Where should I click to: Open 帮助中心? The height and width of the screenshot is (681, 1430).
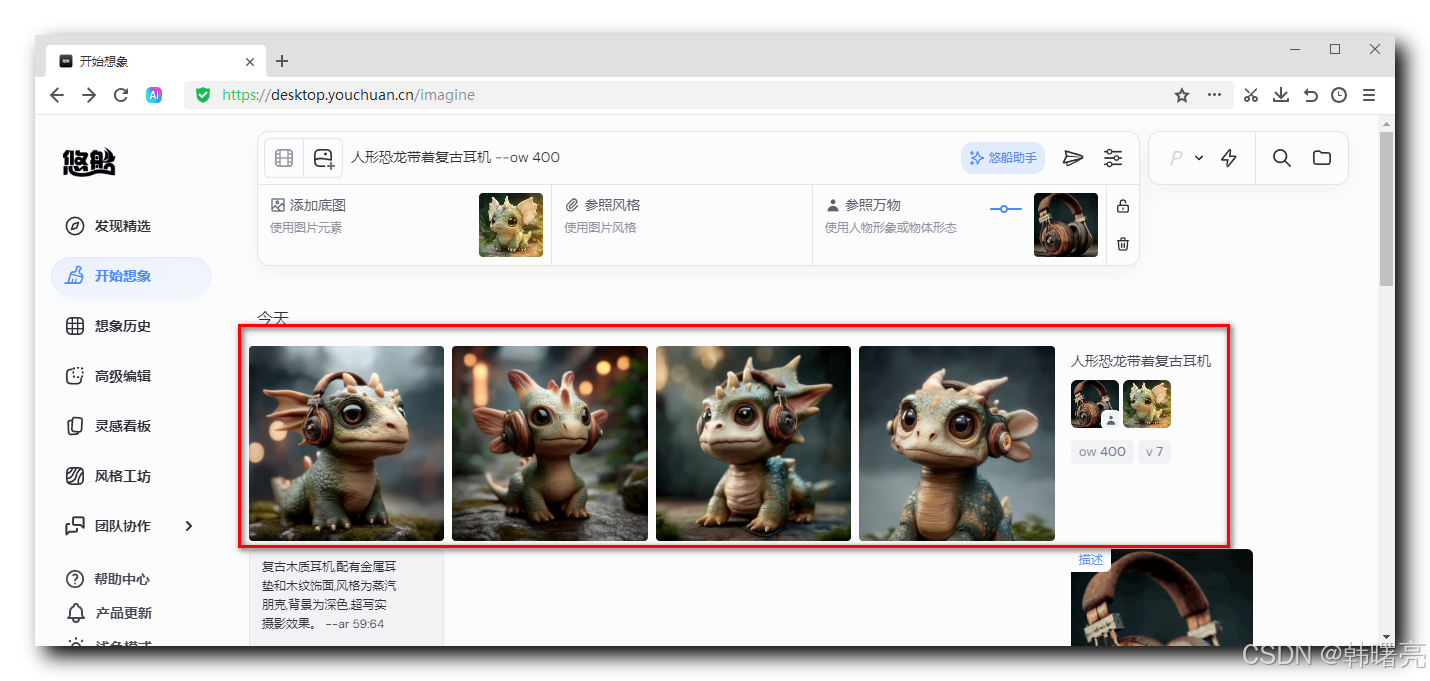(122, 579)
